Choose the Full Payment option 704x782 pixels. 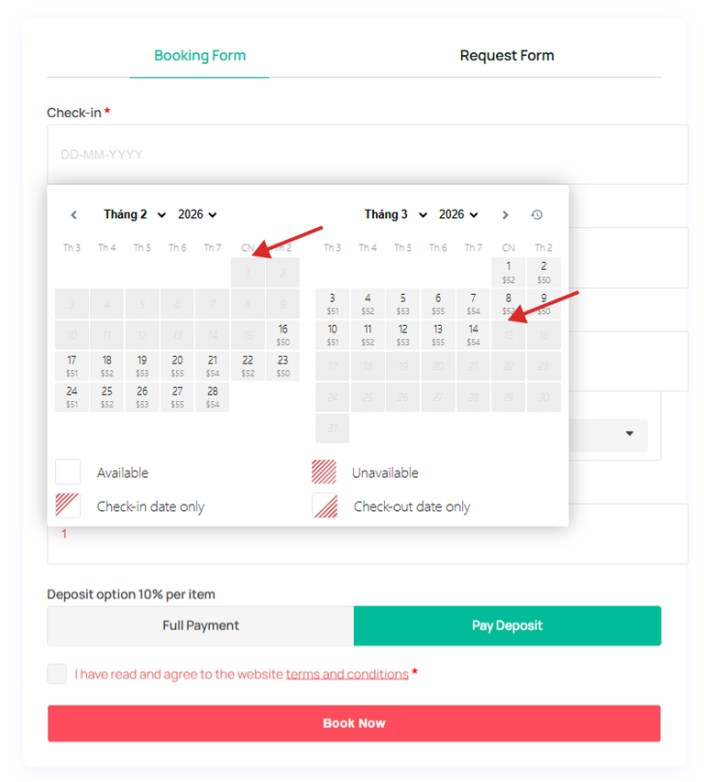click(x=200, y=626)
